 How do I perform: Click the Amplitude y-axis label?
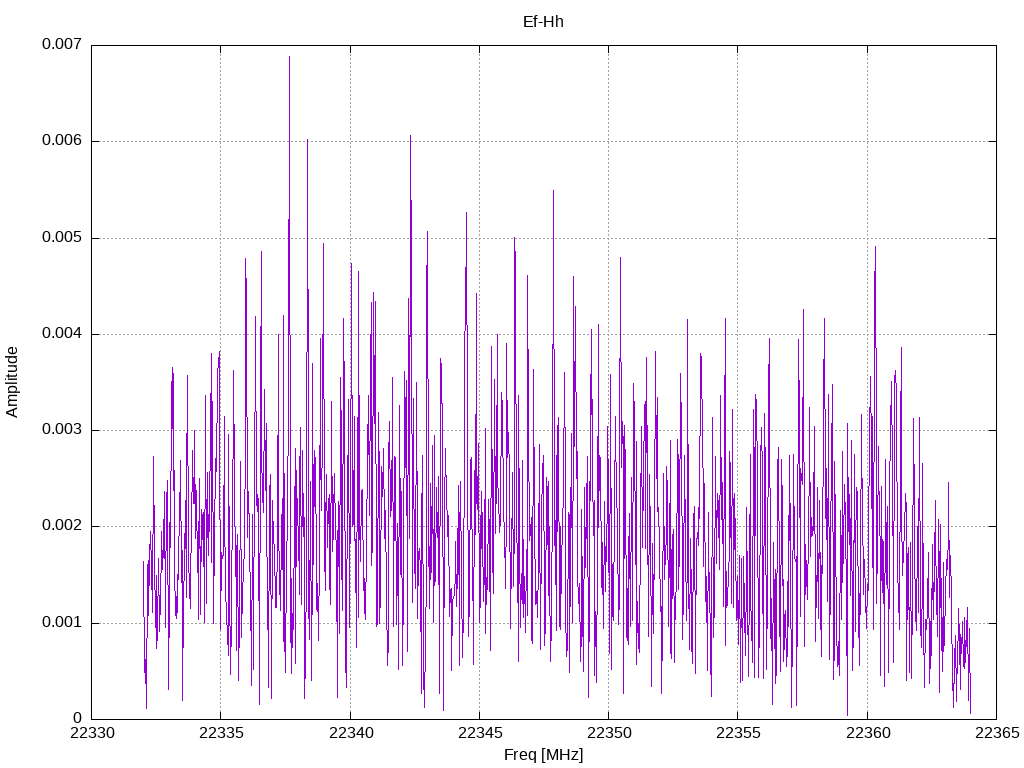12,382
